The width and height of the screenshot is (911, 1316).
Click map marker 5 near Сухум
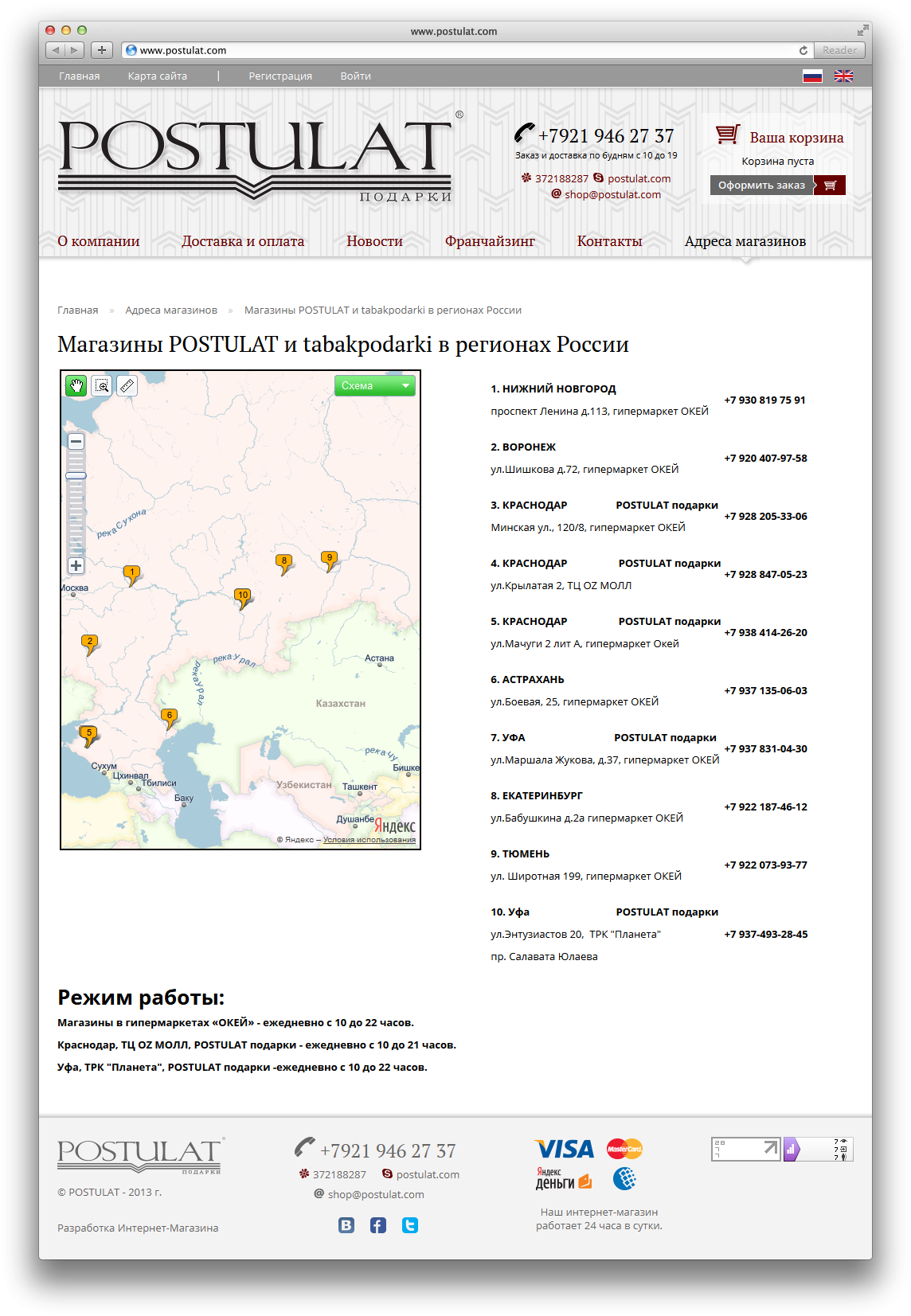pyautogui.click(x=89, y=736)
